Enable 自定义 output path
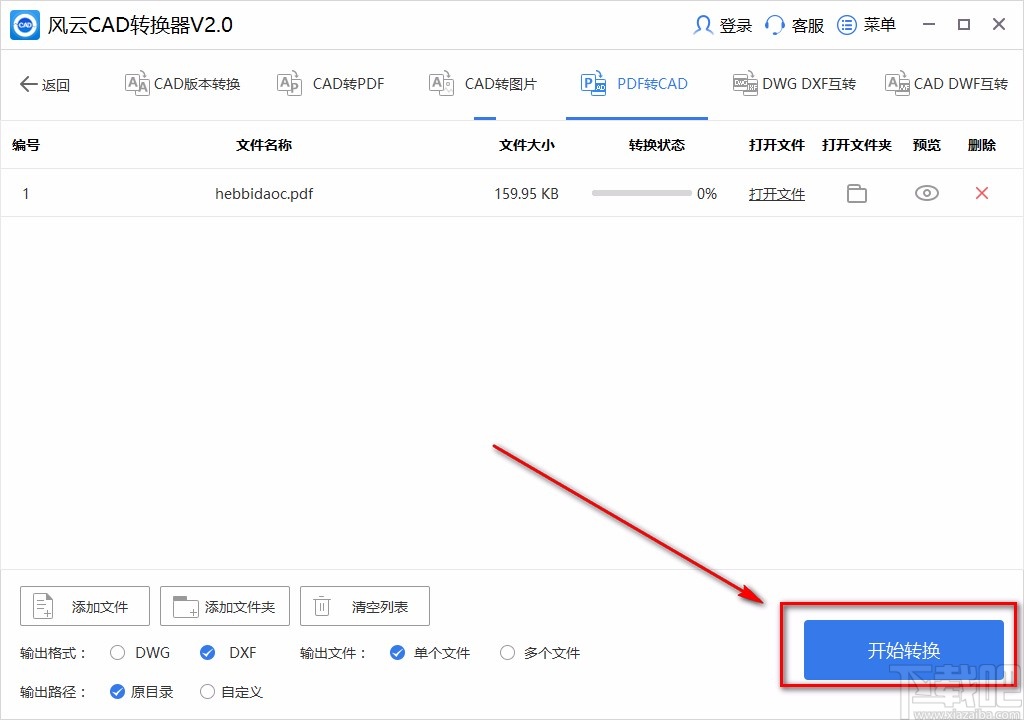 pos(207,691)
